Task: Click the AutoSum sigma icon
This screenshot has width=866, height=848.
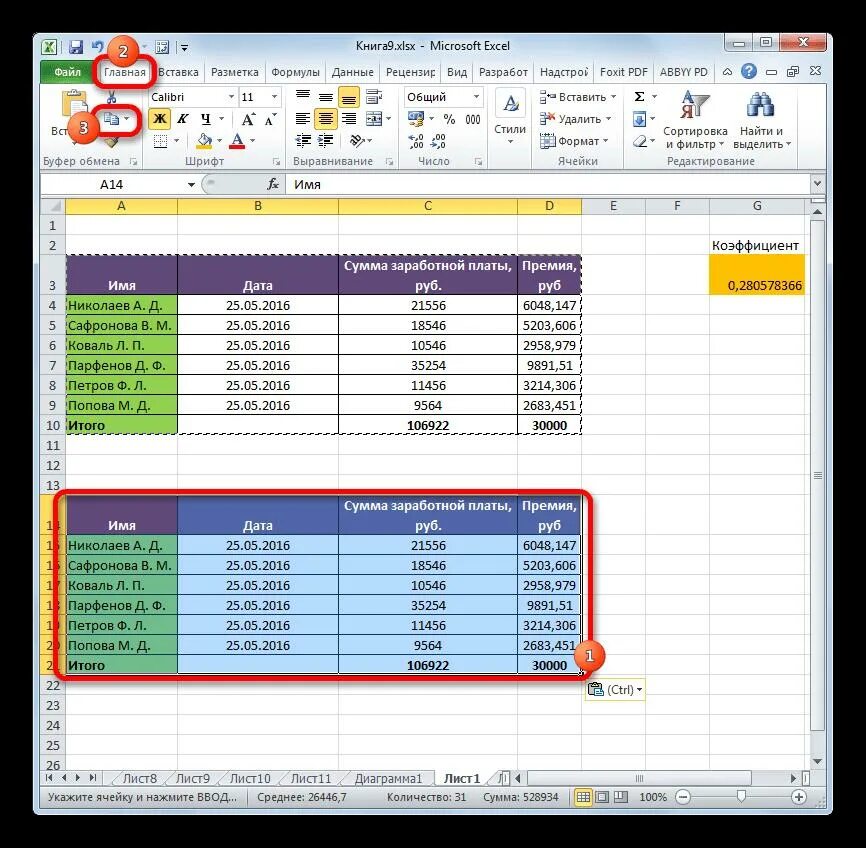Action: (x=640, y=97)
